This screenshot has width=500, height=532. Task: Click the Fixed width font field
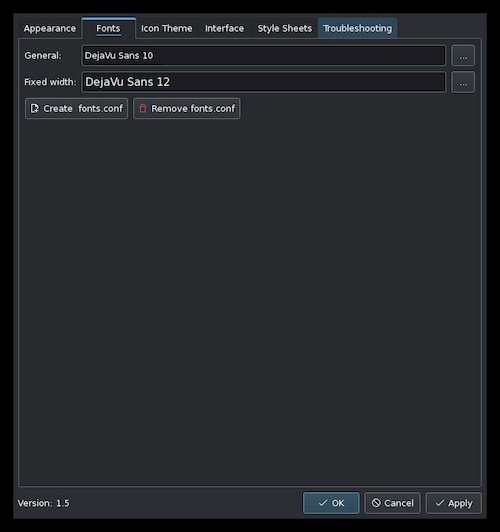pos(264,82)
